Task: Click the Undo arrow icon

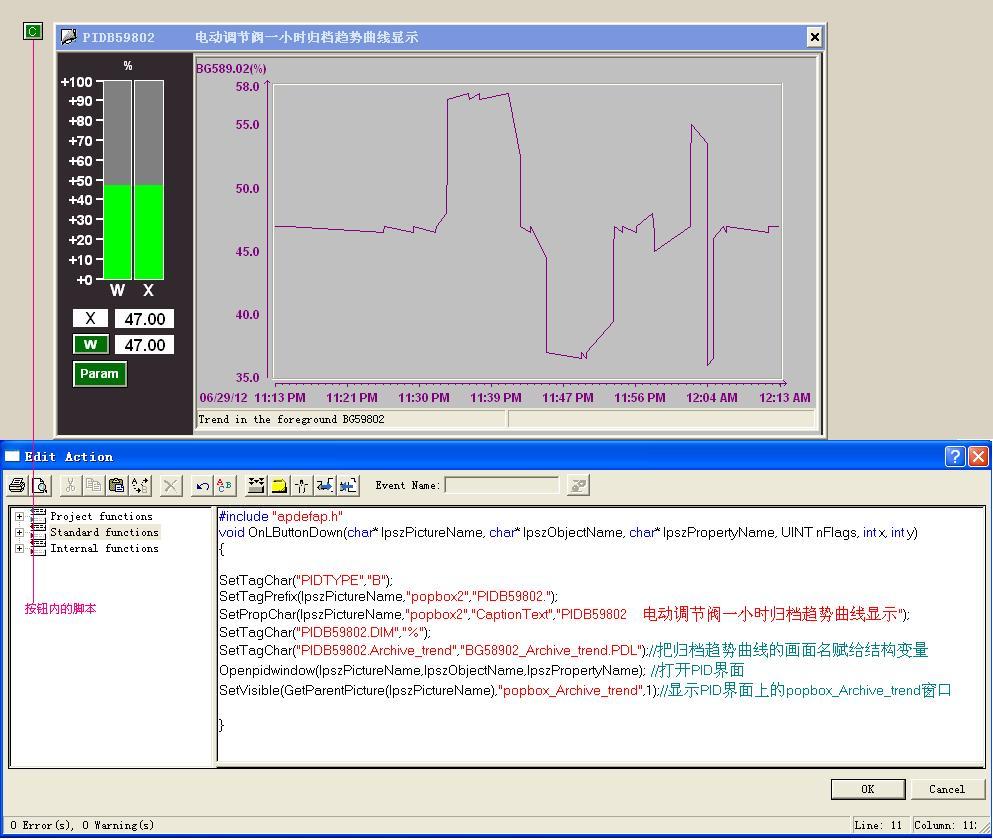Action: tap(202, 486)
